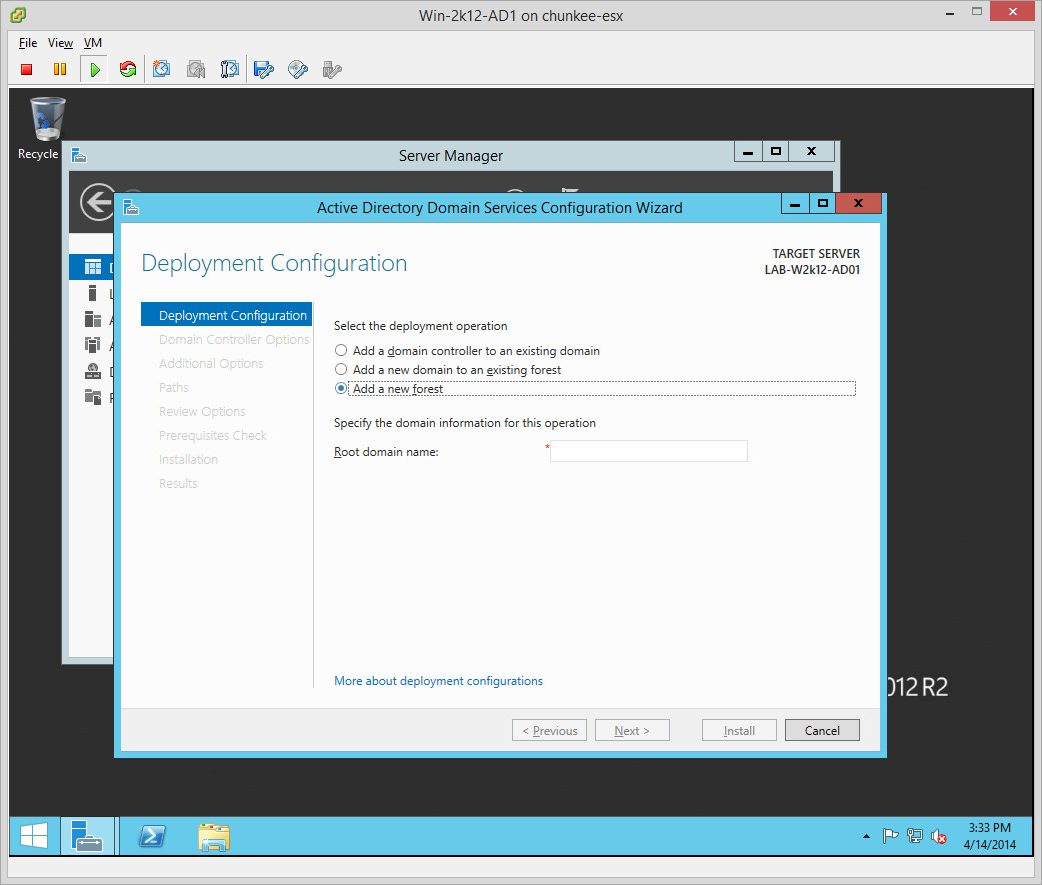This screenshot has width=1042, height=885.
Task: Connect floppy device via floppy disk icon
Action: coord(264,69)
